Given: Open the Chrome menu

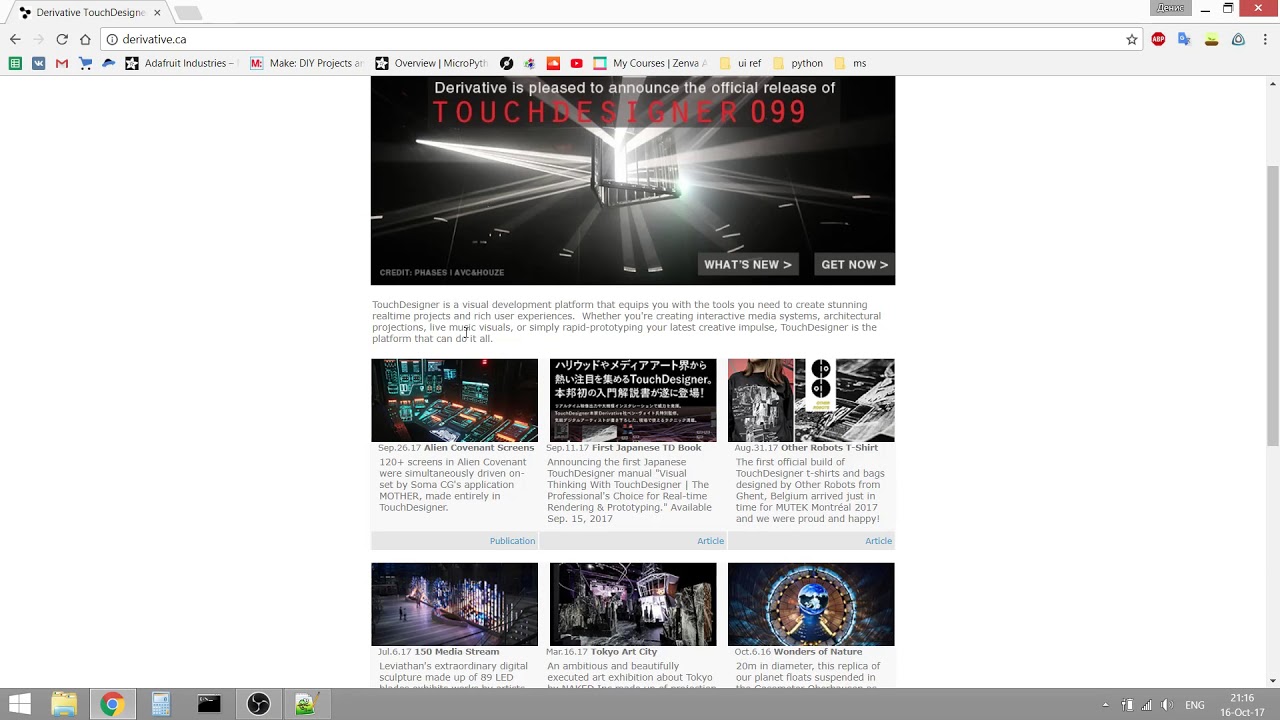Looking at the screenshot, I should [x=1265, y=39].
